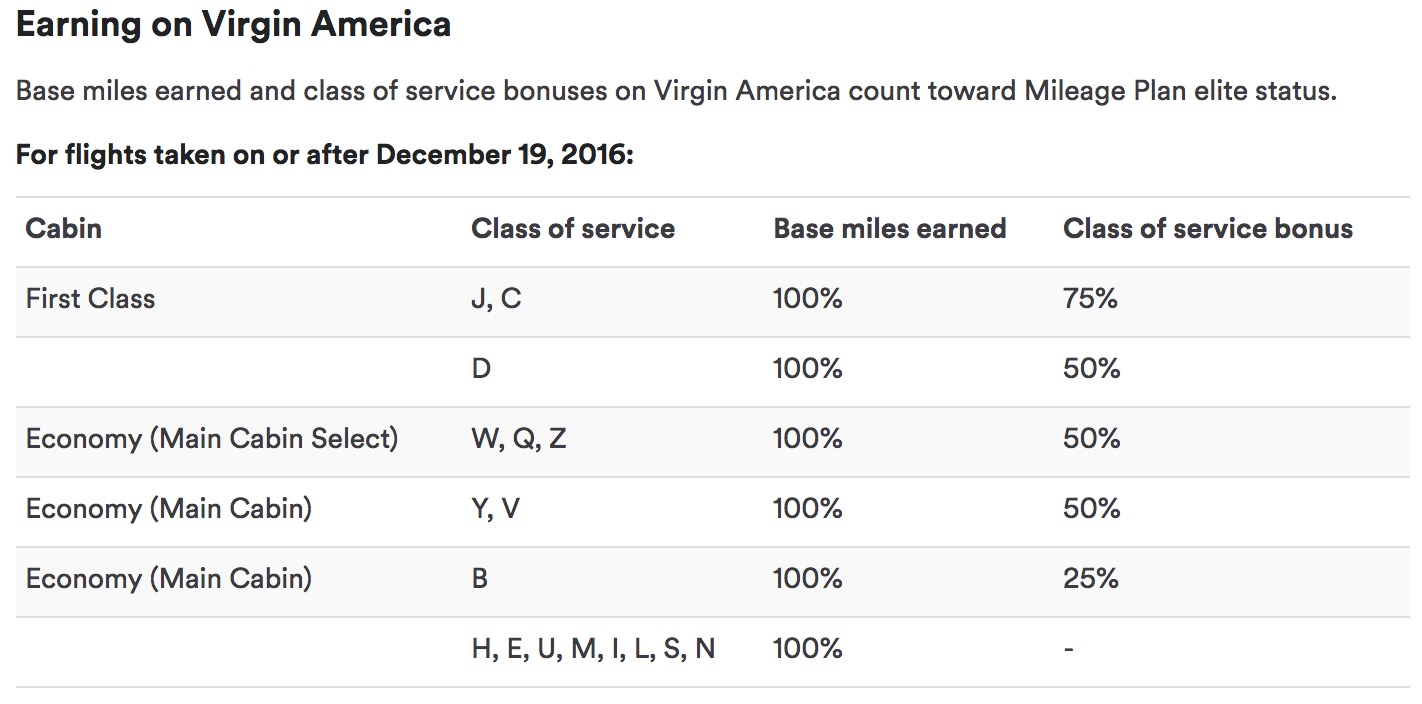Image resolution: width=1422 pixels, height=704 pixels.
Task: Select the "W, Q, Z" class cell
Action: coord(518,439)
